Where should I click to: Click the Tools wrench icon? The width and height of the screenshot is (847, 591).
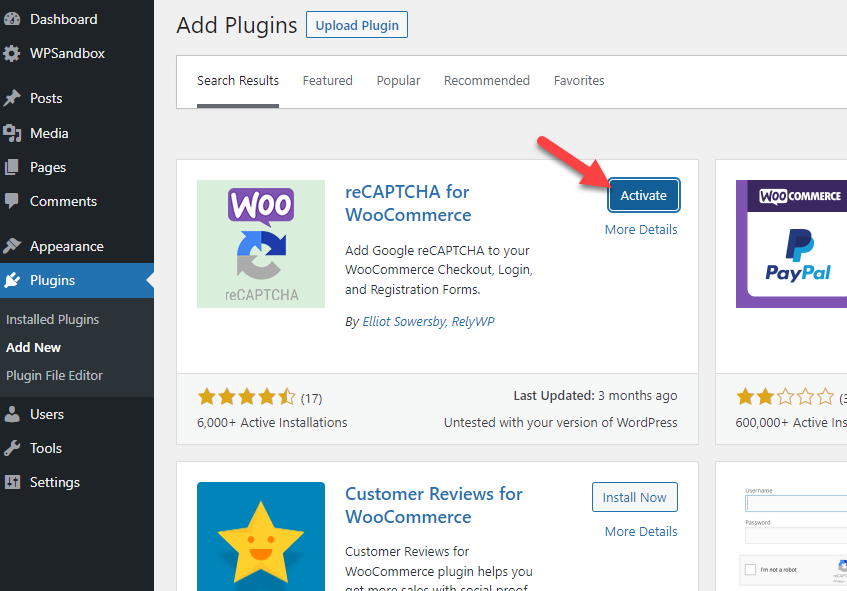[x=12, y=448]
